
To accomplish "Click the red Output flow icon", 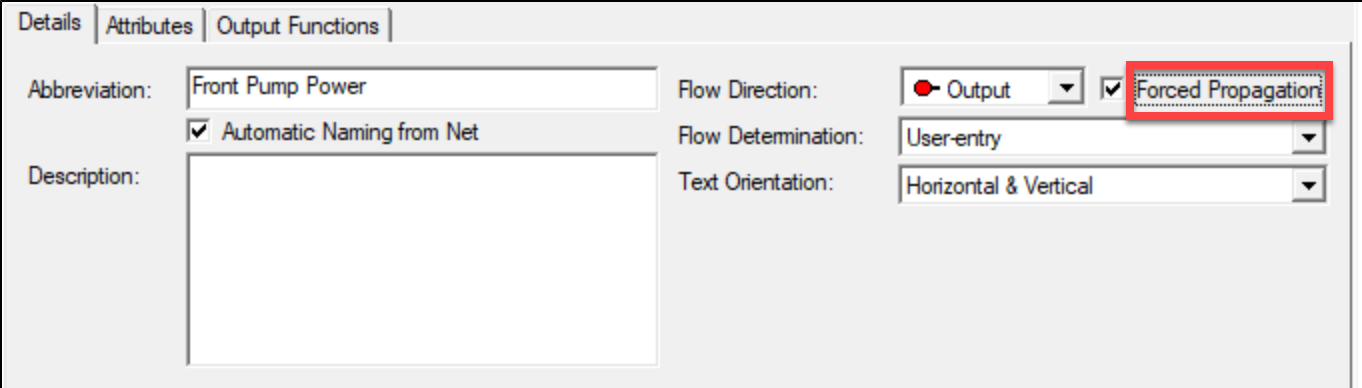I will (926, 89).
